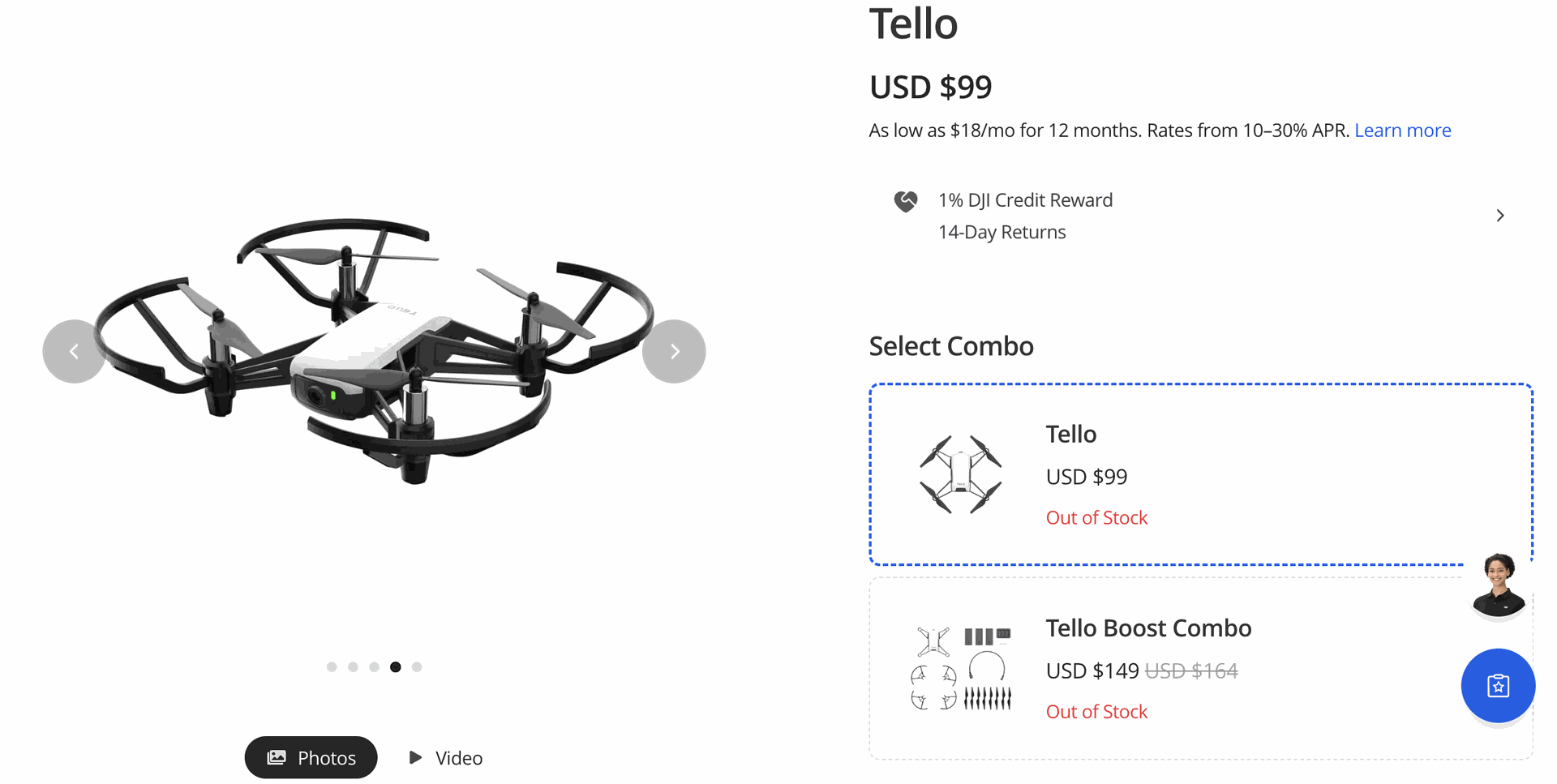Select the Tello Boost Combo option

[1201, 669]
